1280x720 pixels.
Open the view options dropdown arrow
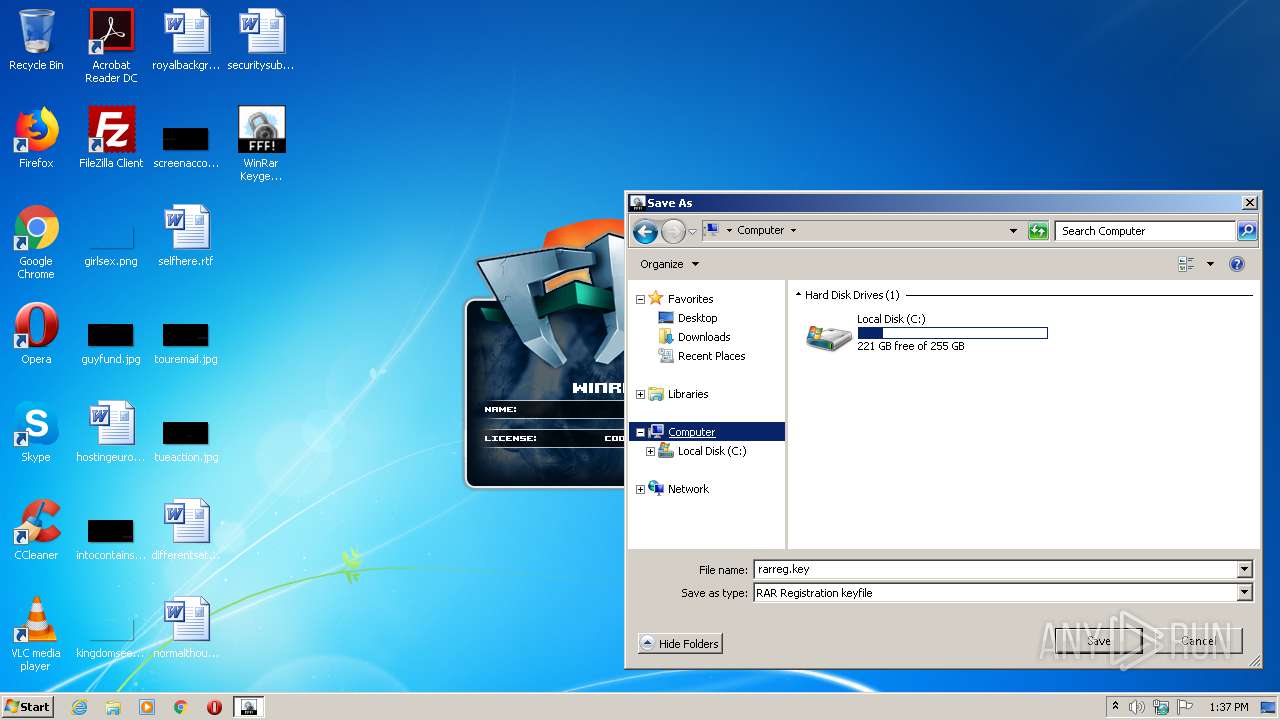[1210, 264]
